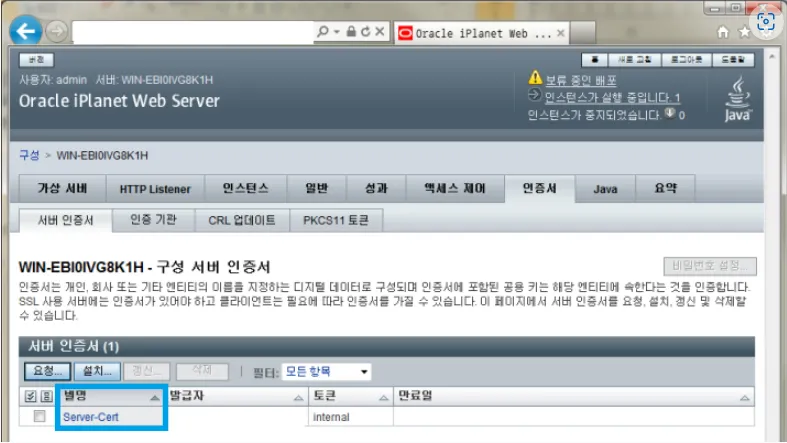This screenshot has width=787, height=443.
Task: Go back with the browser back arrow
Action: point(26,32)
